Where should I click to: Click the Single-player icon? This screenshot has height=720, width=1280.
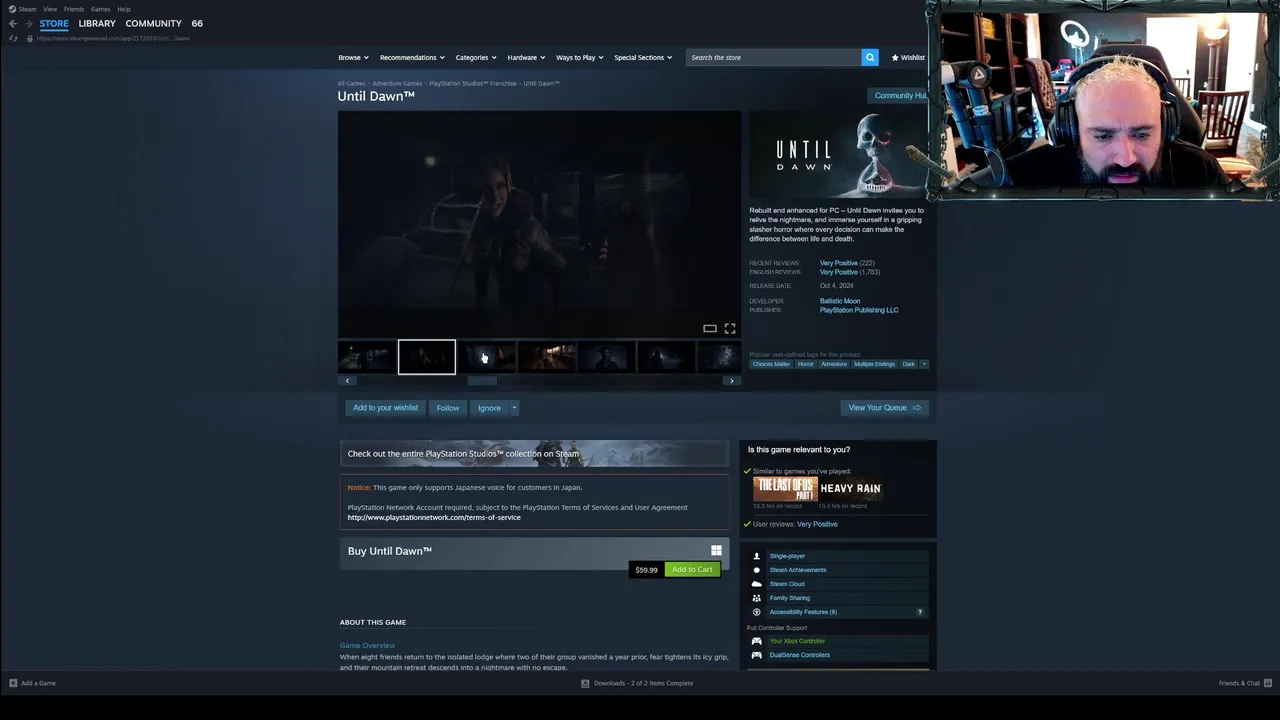pyautogui.click(x=756, y=556)
